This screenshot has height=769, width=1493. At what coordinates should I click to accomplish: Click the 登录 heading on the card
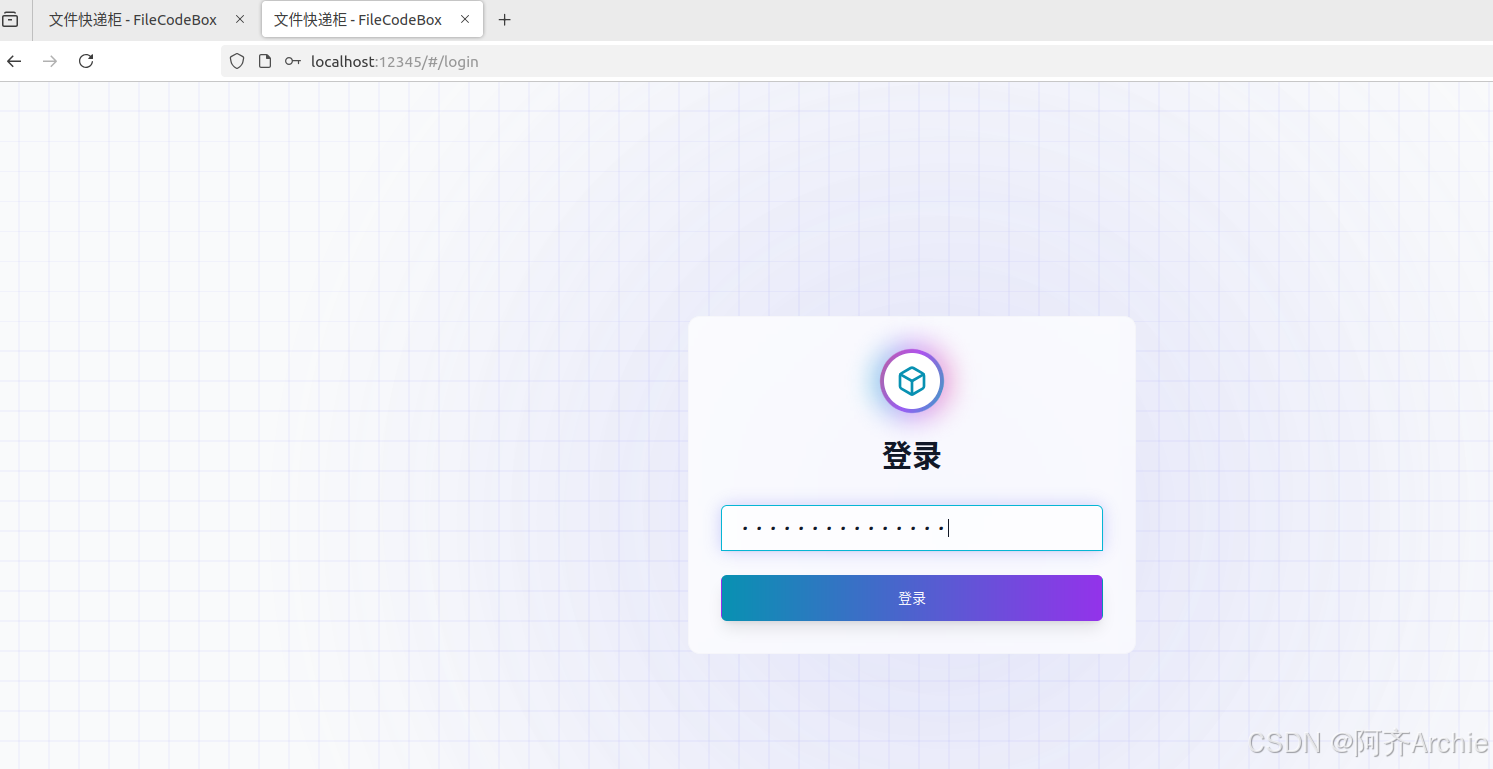(x=911, y=455)
